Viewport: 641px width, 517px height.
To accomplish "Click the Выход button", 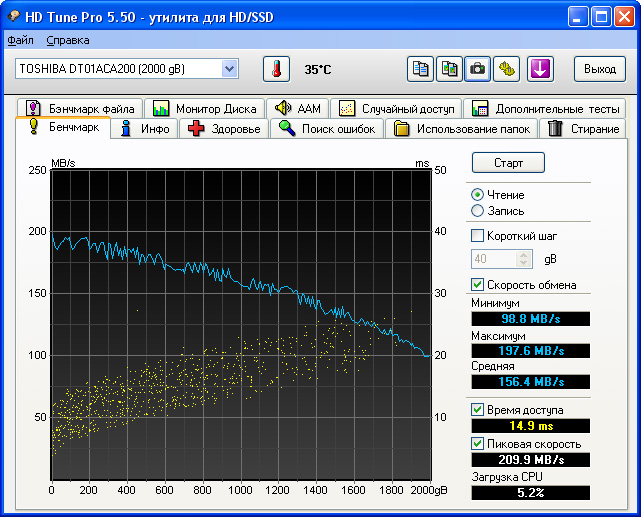I will [x=599, y=69].
